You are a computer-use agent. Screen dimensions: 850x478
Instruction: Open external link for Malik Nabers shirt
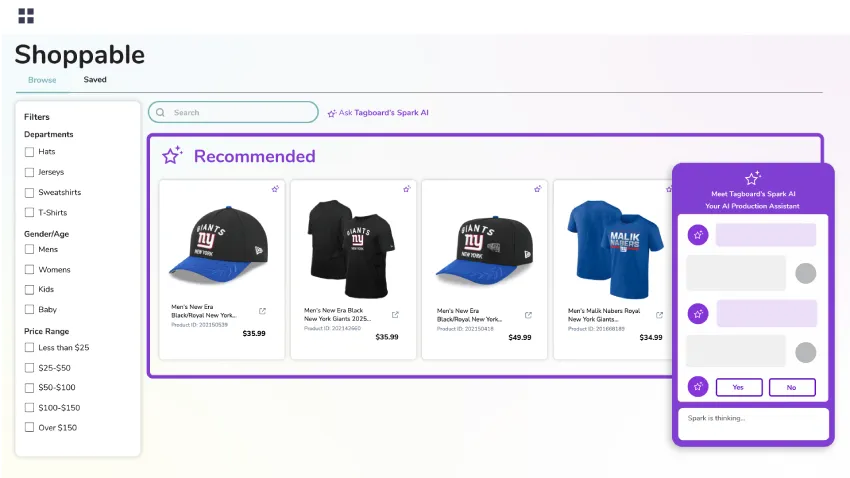point(659,315)
